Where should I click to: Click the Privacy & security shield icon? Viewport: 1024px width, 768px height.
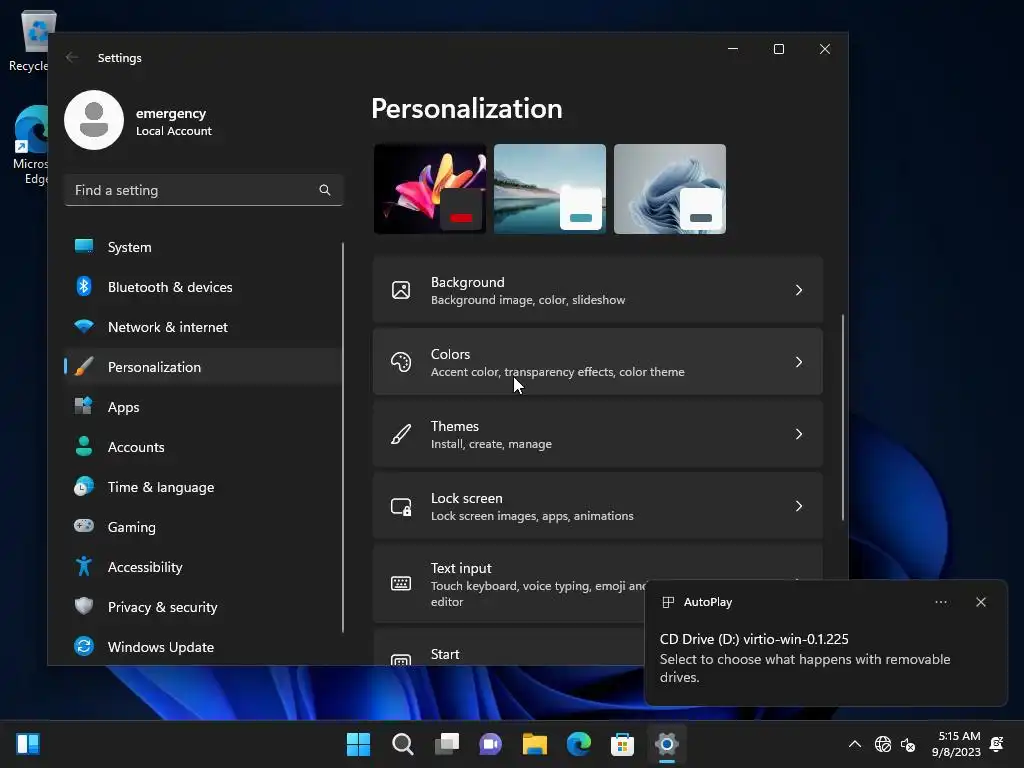point(84,606)
